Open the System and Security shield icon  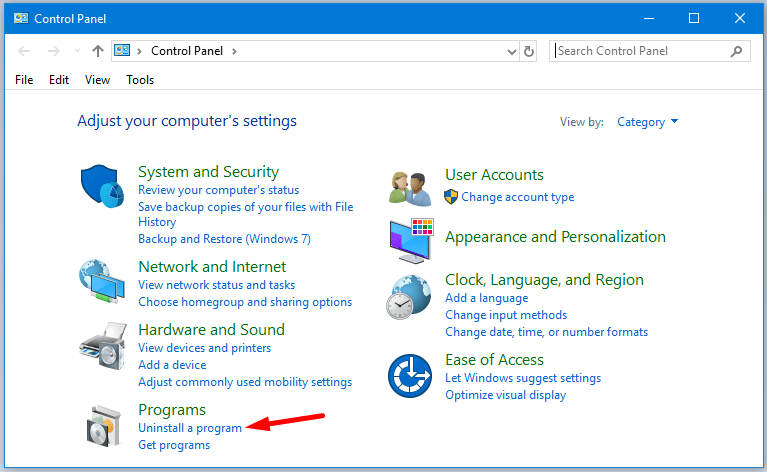(x=103, y=186)
